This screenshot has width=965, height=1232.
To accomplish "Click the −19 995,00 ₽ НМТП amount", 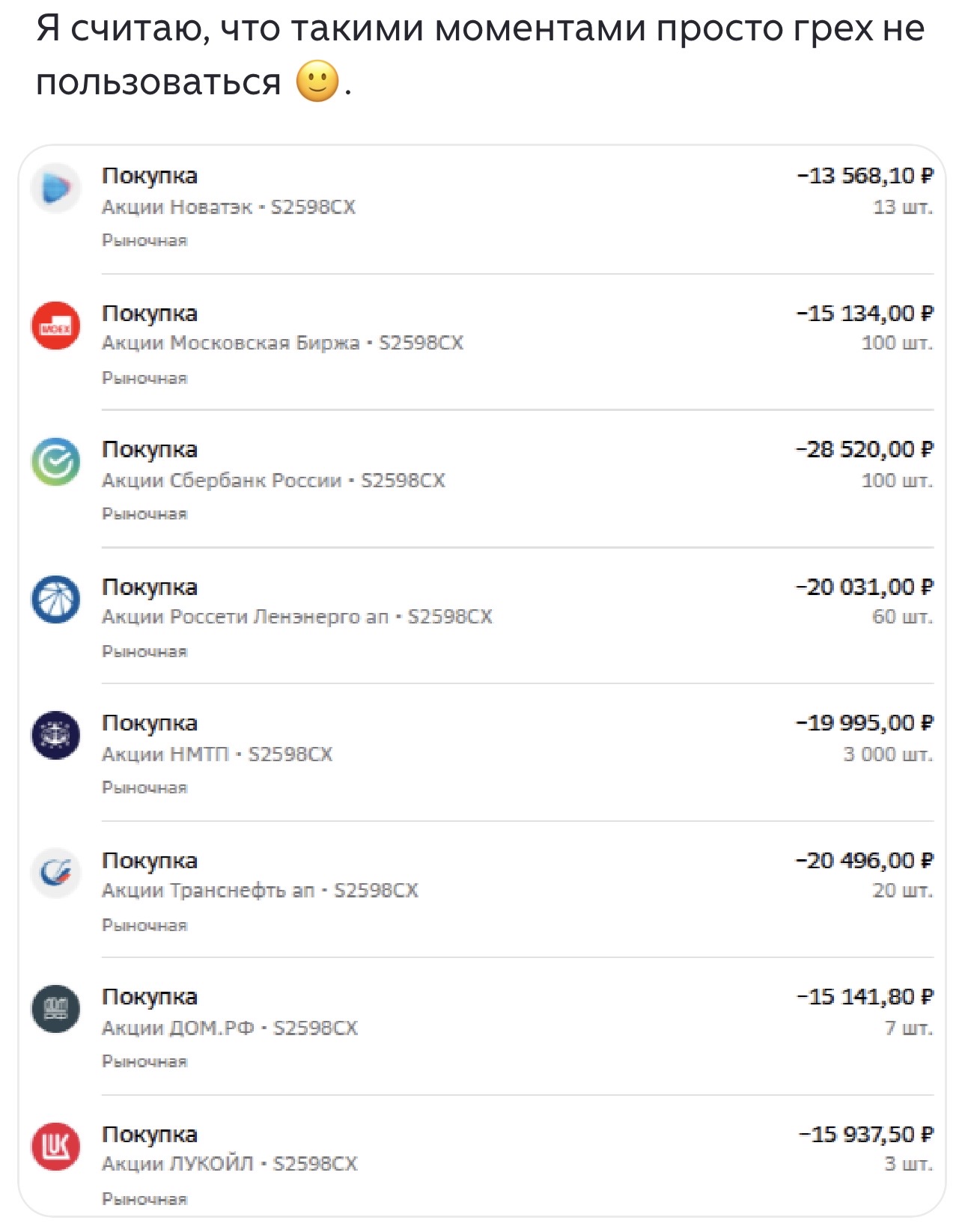I will click(865, 723).
